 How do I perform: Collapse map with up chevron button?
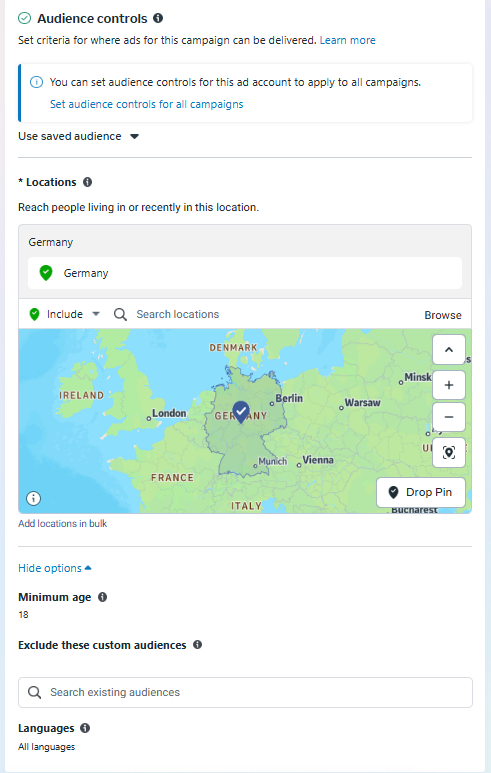coord(449,350)
